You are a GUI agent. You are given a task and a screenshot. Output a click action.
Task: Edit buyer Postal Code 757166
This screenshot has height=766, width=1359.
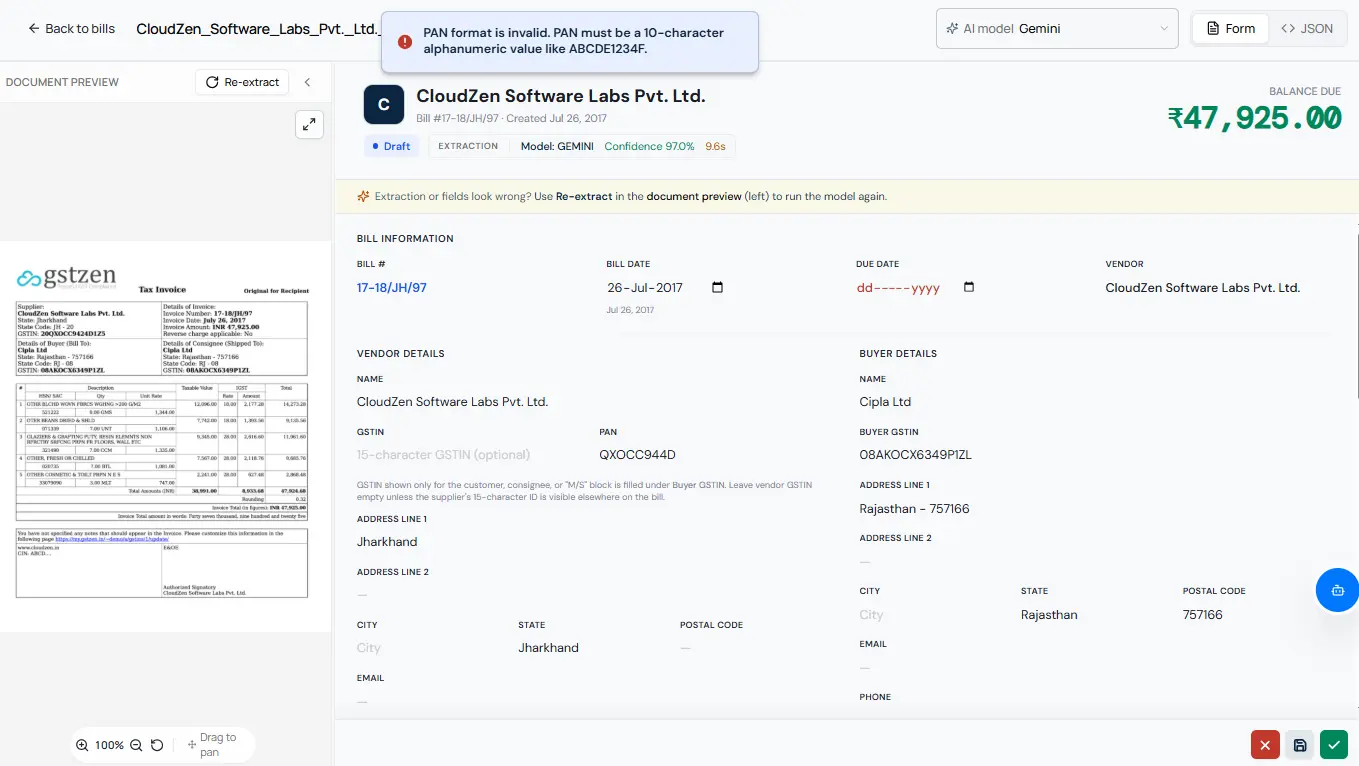click(1203, 615)
